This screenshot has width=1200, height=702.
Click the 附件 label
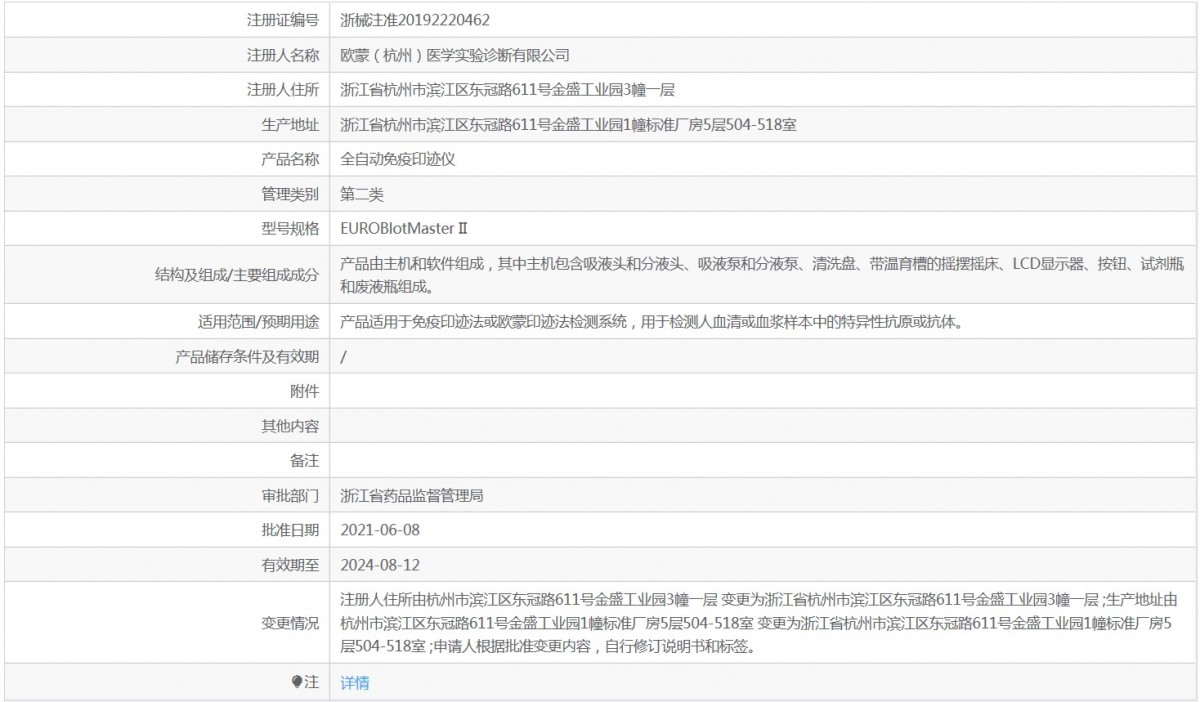point(304,391)
